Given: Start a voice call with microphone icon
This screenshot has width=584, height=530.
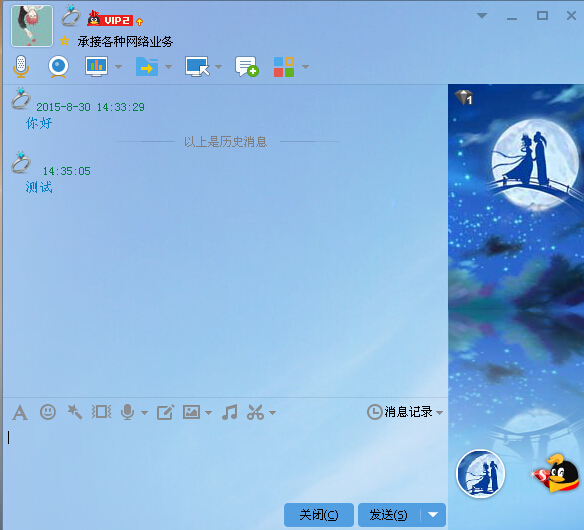Looking at the screenshot, I should coord(21,67).
